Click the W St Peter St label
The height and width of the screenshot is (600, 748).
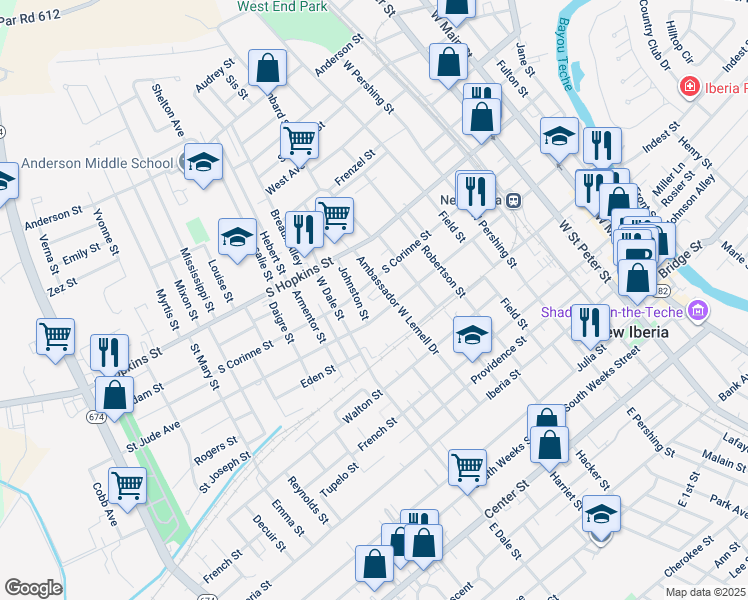click(585, 251)
